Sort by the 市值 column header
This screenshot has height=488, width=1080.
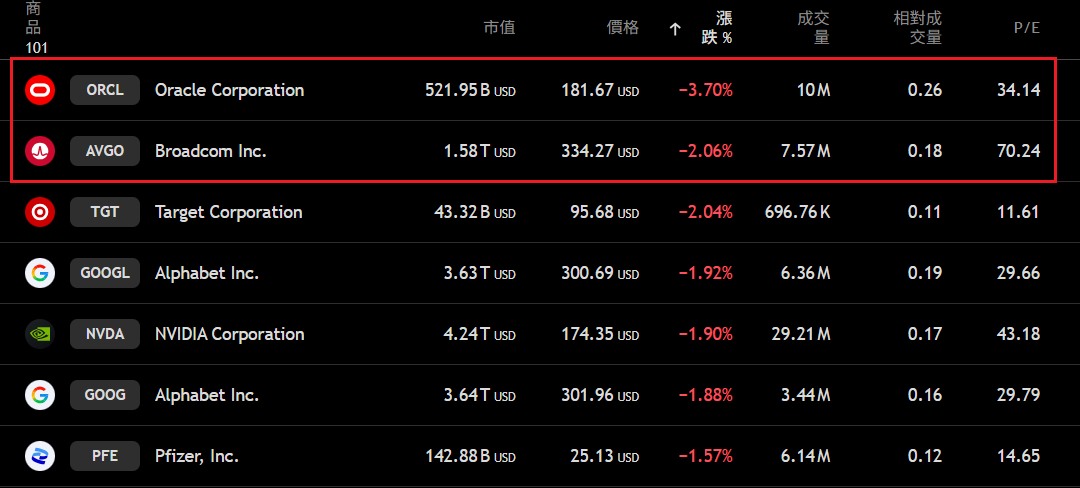(x=499, y=28)
